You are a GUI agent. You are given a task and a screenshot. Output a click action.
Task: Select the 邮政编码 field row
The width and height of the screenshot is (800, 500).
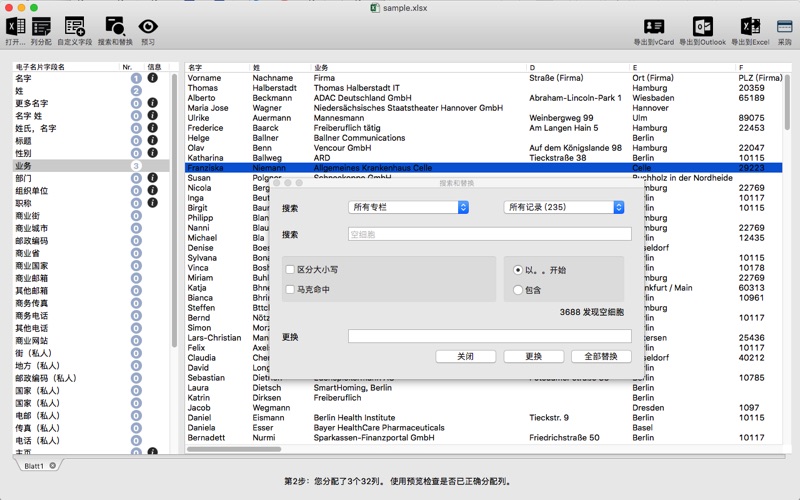click(x=91, y=241)
